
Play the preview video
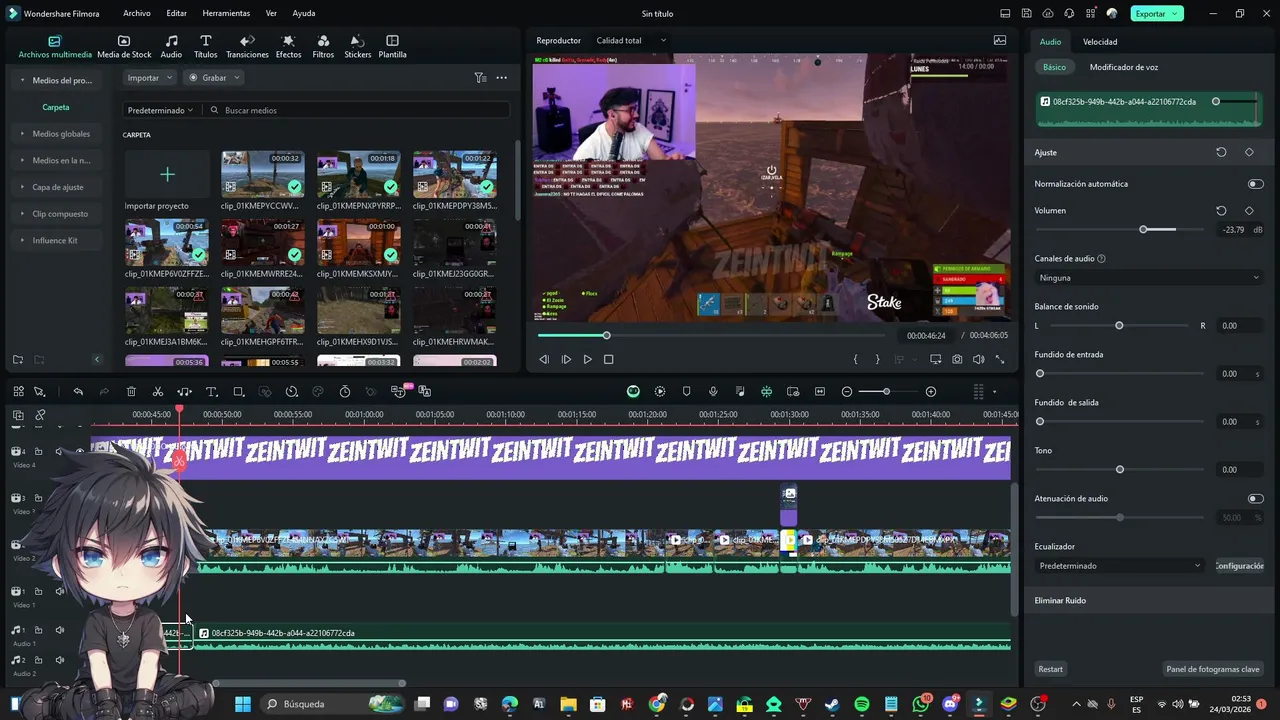[x=587, y=359]
